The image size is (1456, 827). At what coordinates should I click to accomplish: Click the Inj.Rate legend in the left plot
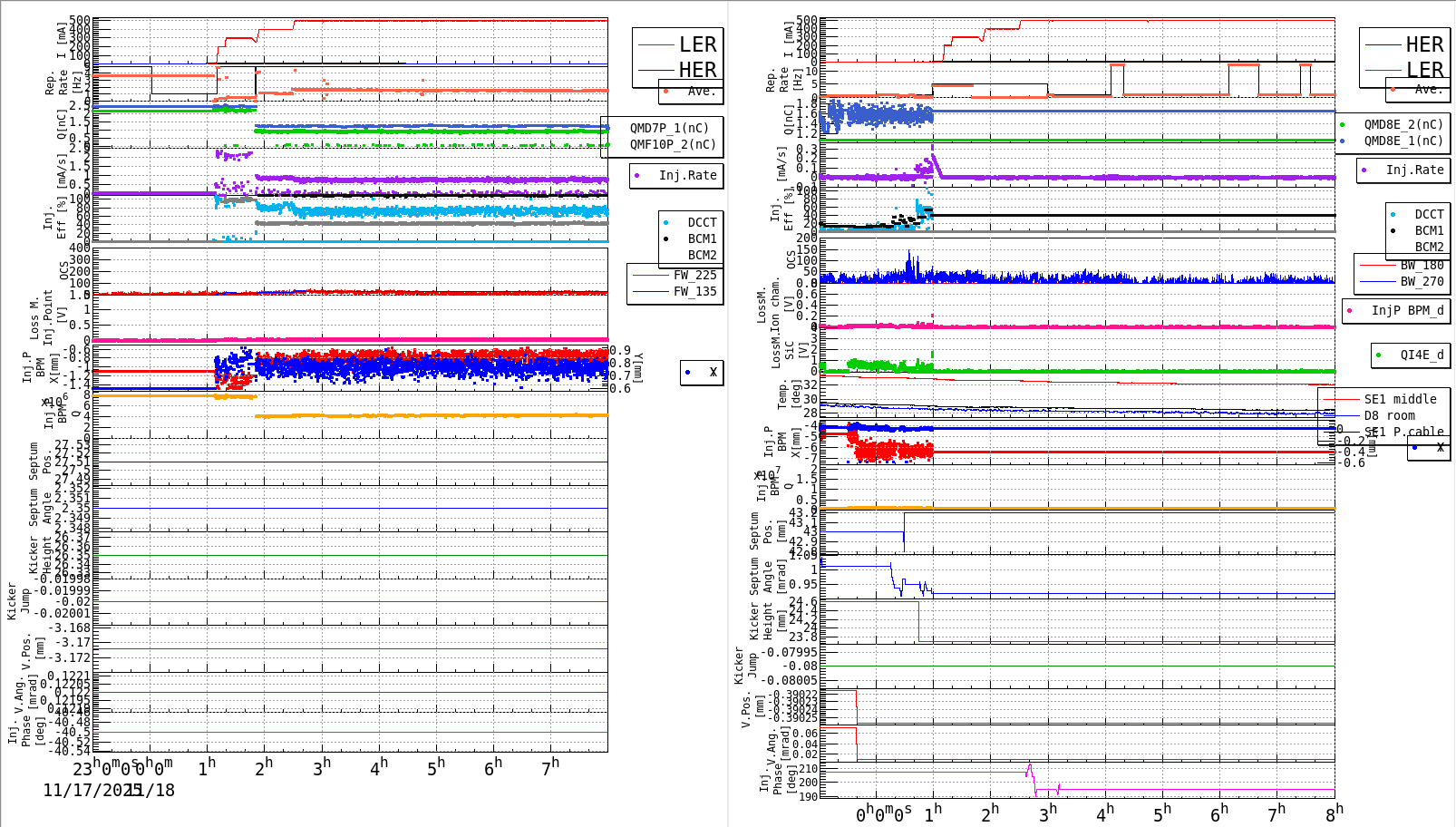click(688, 175)
